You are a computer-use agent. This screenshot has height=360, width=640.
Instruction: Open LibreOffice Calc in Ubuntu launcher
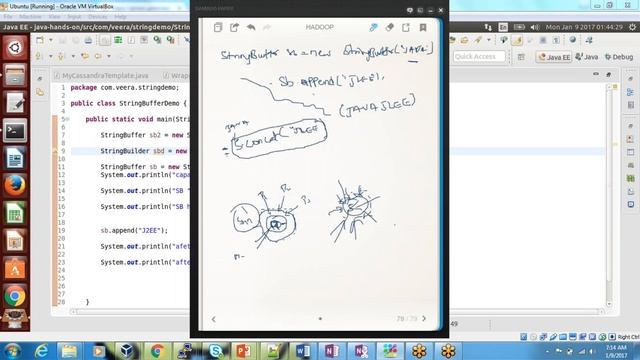pyautogui.click(x=15, y=213)
